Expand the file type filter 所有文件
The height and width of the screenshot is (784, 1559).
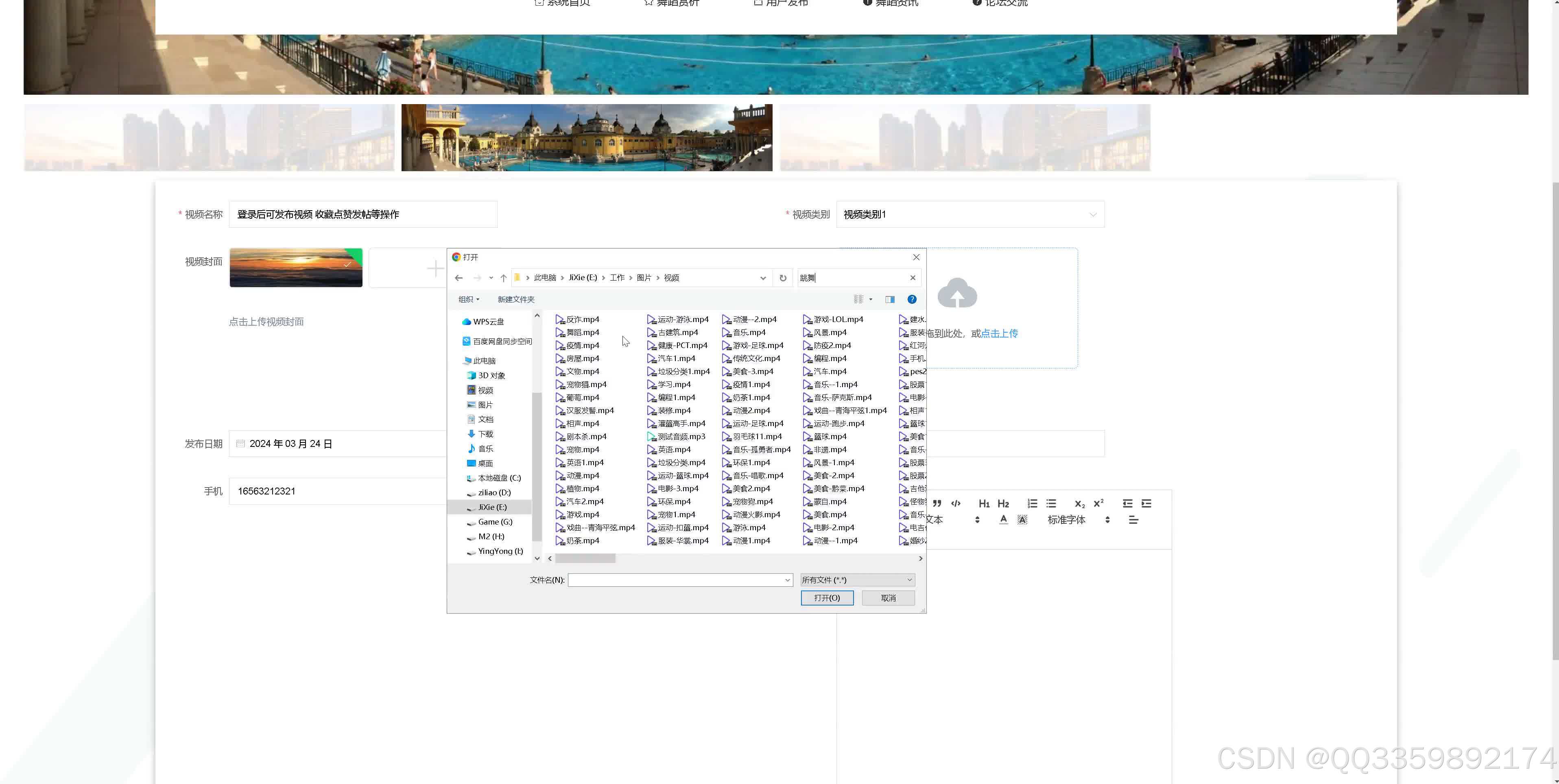[857, 579]
